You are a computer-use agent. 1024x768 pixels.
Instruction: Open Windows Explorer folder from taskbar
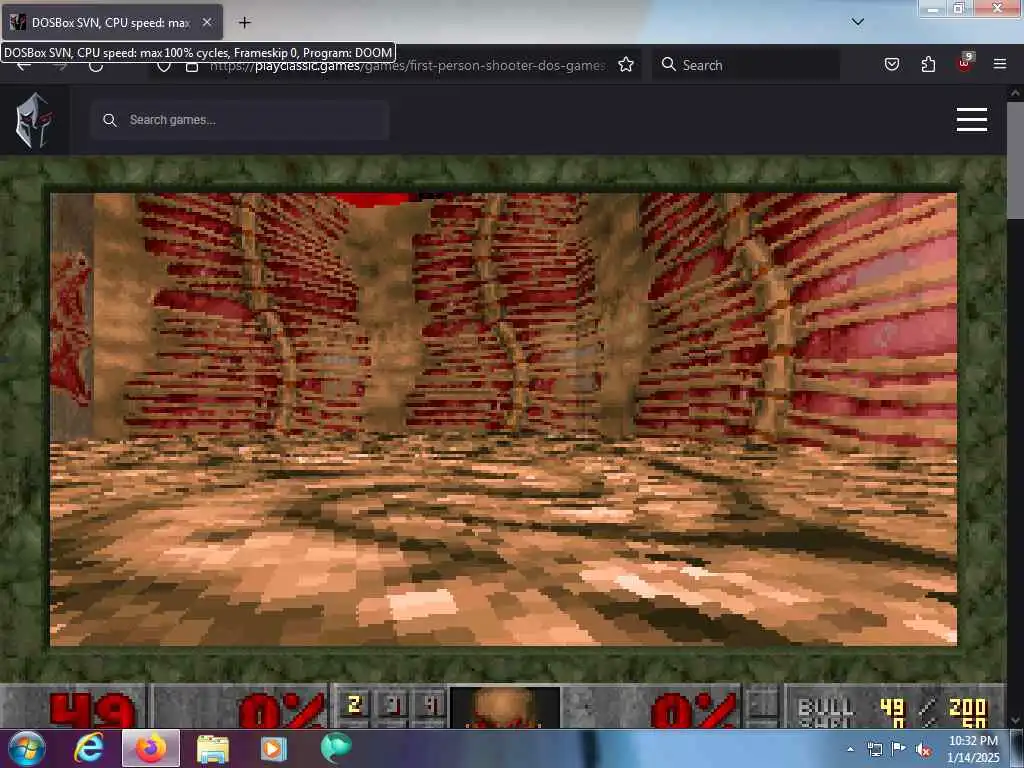(x=213, y=748)
